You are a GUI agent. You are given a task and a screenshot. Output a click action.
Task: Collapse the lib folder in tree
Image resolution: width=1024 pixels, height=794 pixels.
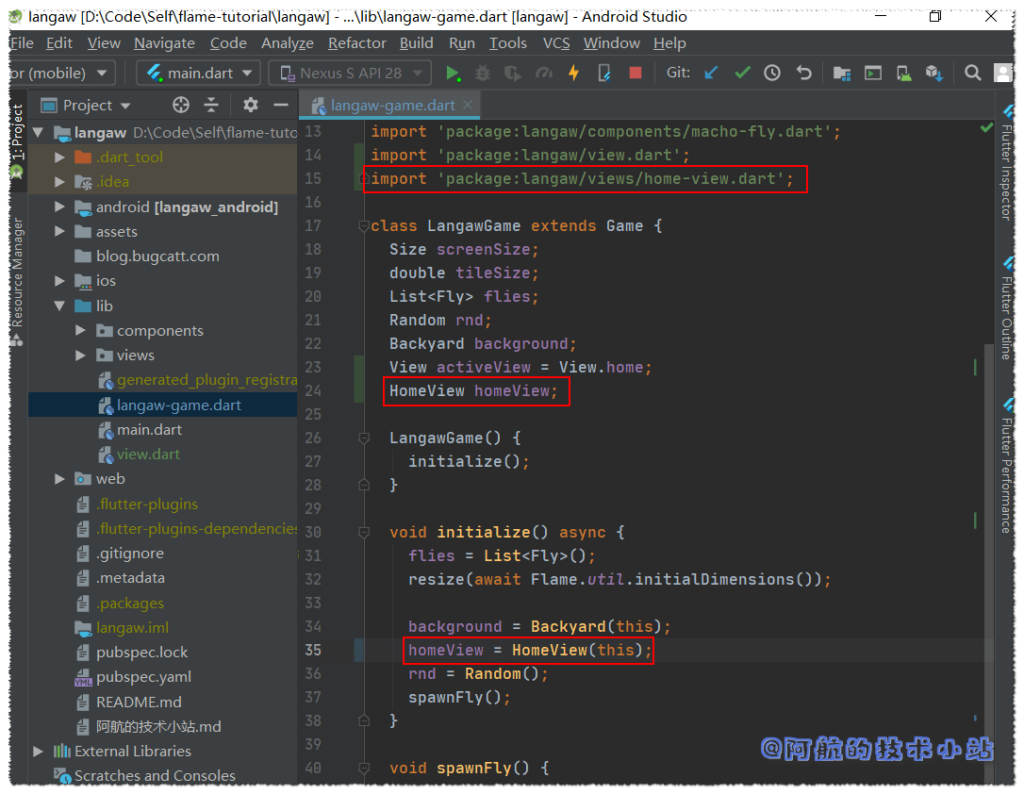[x=60, y=306]
